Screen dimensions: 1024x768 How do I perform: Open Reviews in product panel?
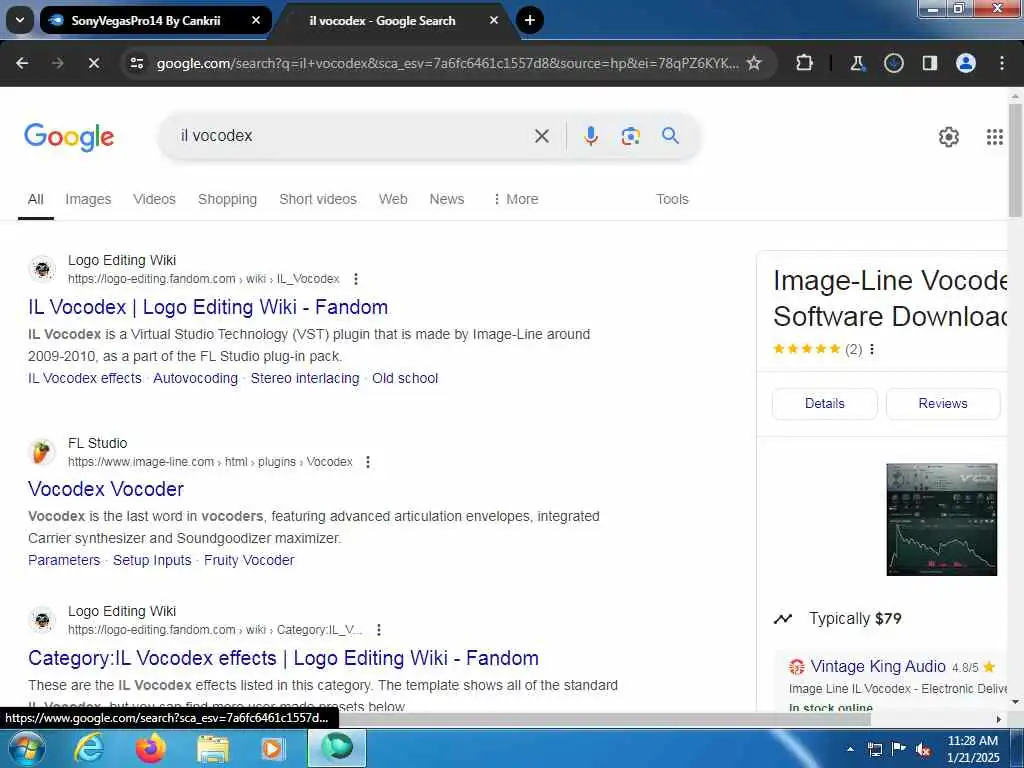click(943, 404)
